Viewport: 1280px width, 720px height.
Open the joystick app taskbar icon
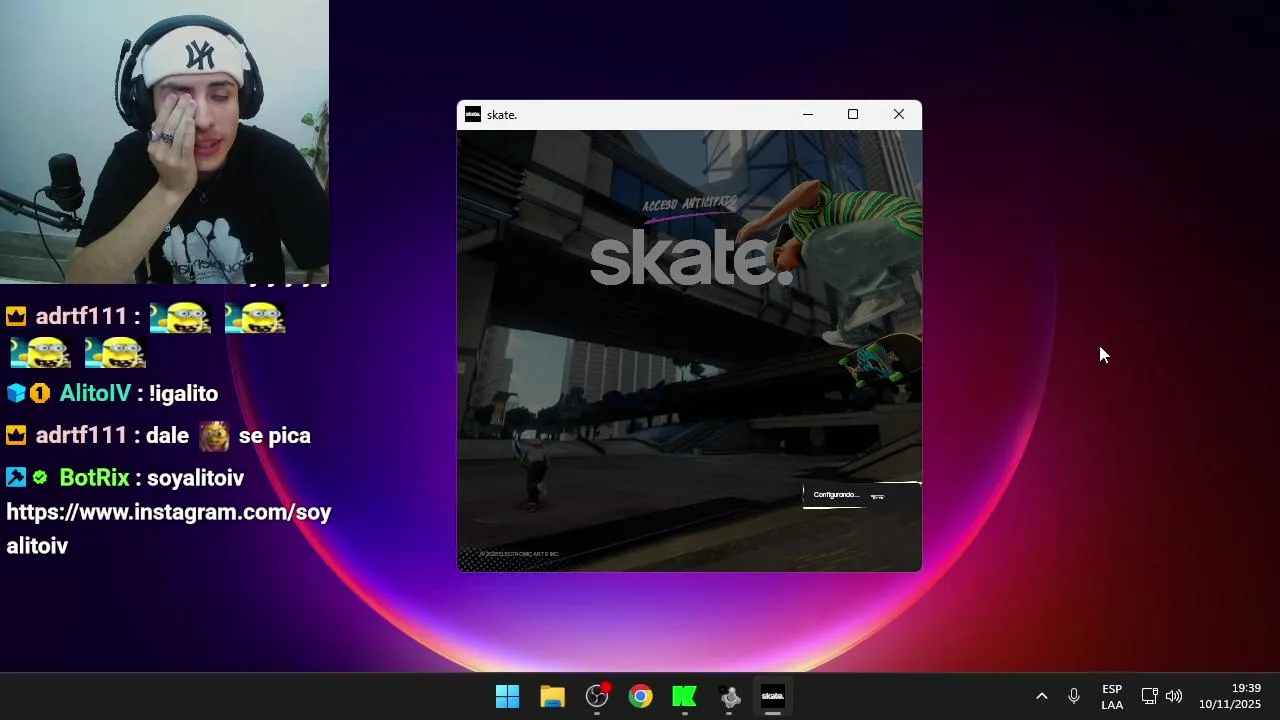pyautogui.click(x=729, y=696)
